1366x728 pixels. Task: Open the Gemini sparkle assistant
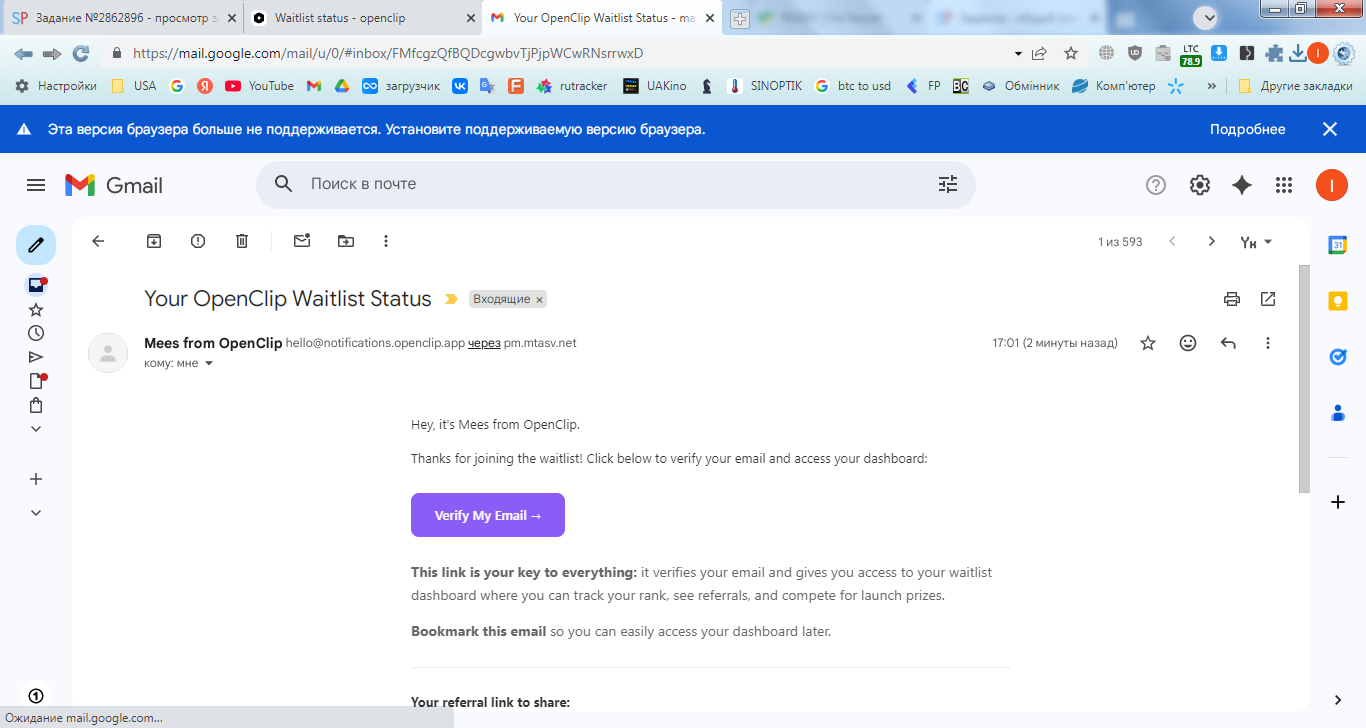(x=1242, y=185)
